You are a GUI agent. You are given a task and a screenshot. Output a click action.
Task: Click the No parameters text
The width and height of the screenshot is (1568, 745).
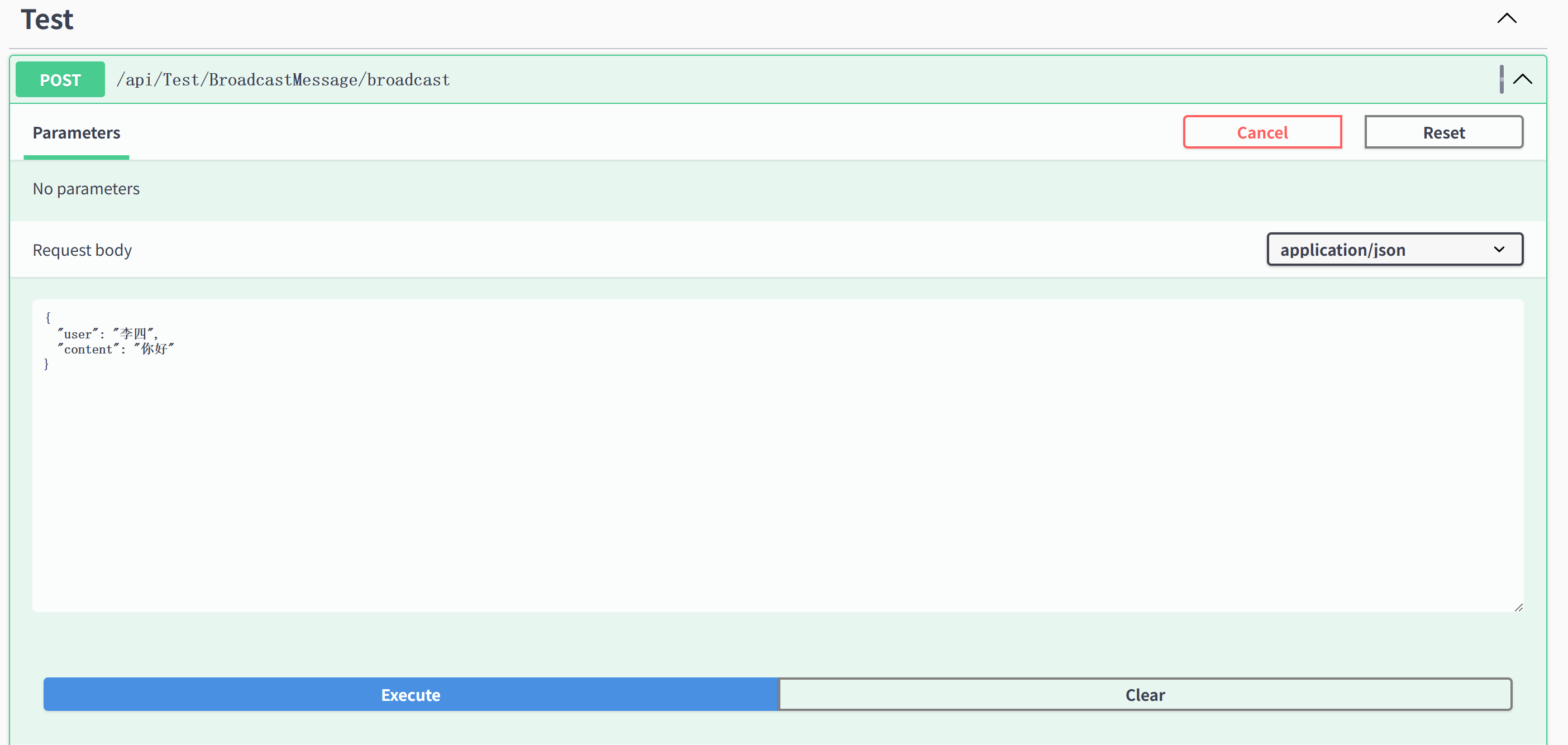pos(86,189)
